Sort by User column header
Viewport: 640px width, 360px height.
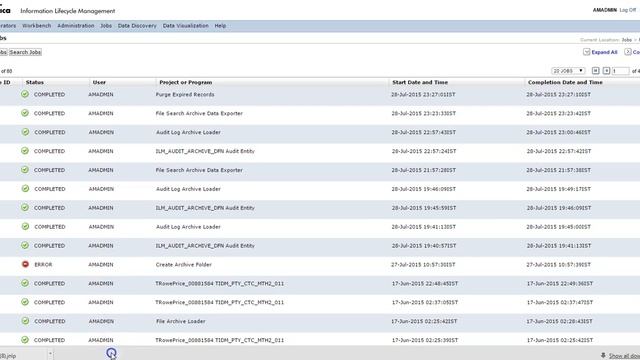[x=99, y=82]
